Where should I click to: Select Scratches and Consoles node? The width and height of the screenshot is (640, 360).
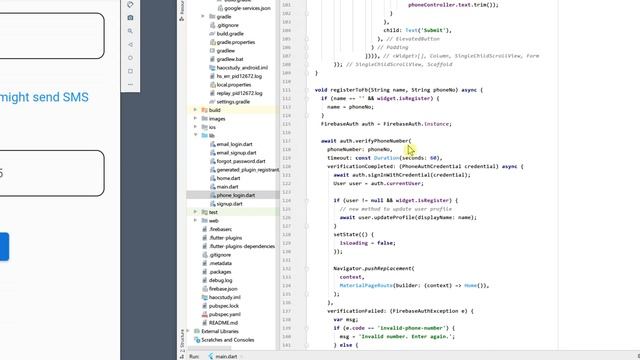tap(224, 340)
